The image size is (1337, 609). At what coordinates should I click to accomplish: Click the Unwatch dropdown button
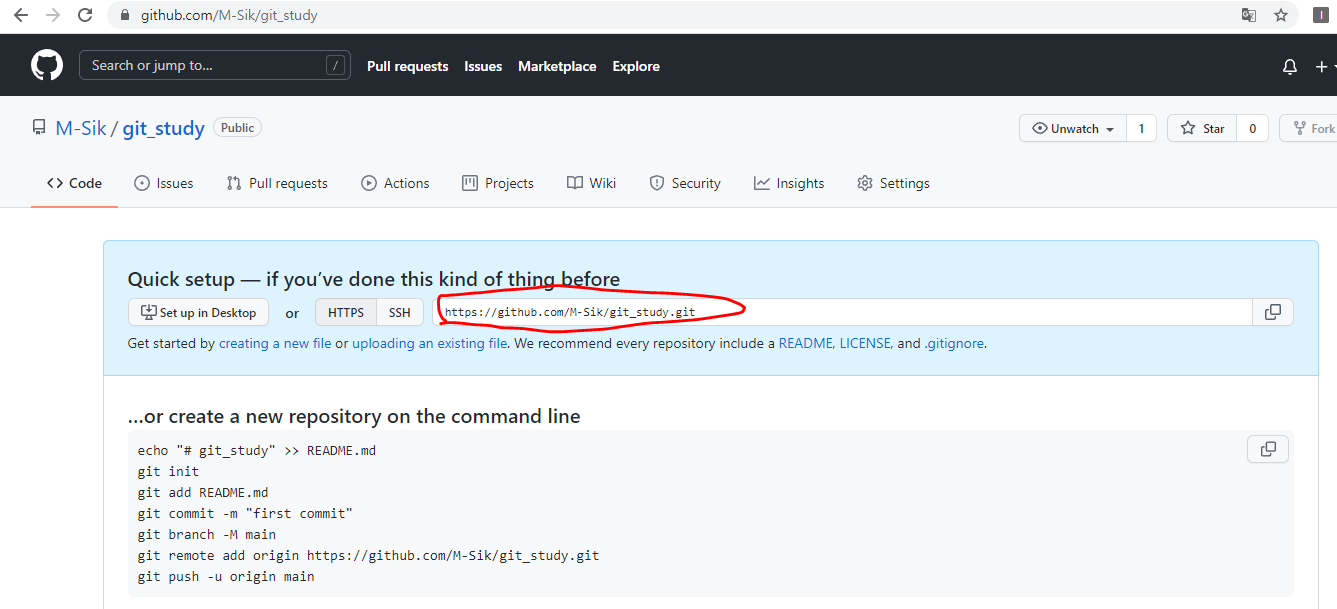1073,128
